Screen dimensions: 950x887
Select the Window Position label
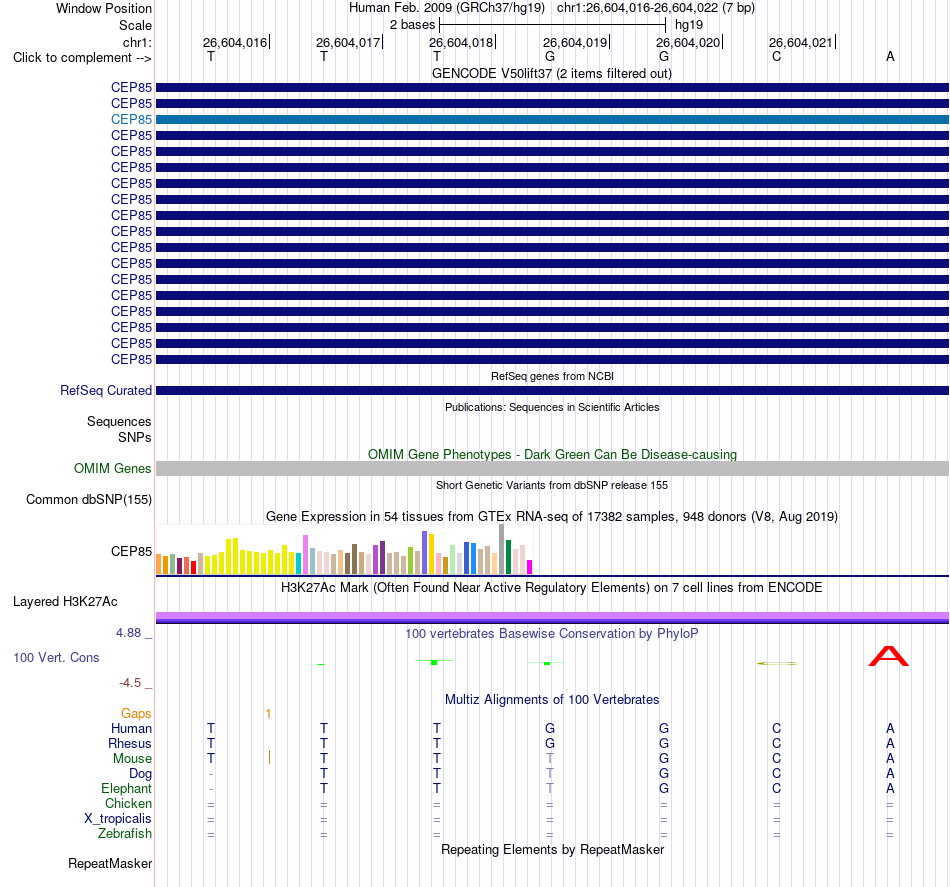[x=104, y=8]
